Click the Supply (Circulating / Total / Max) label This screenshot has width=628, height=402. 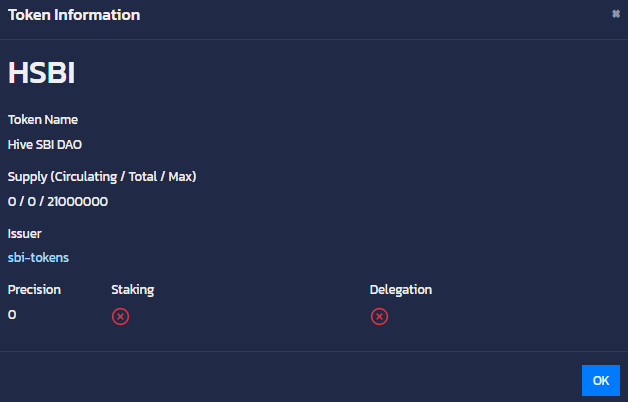point(102,177)
